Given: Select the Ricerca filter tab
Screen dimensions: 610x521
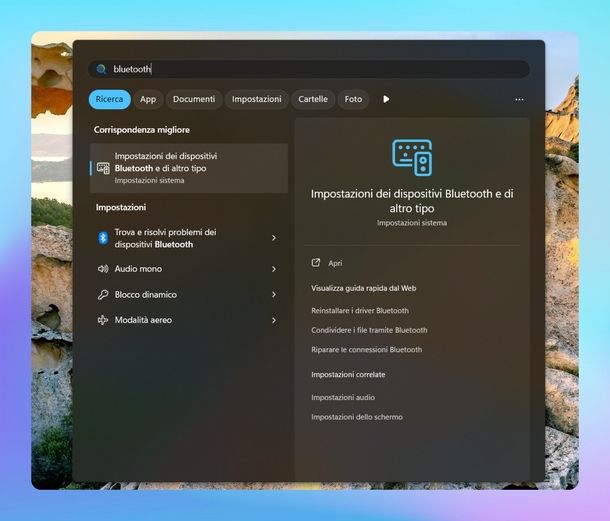Looking at the screenshot, I should tap(109, 99).
